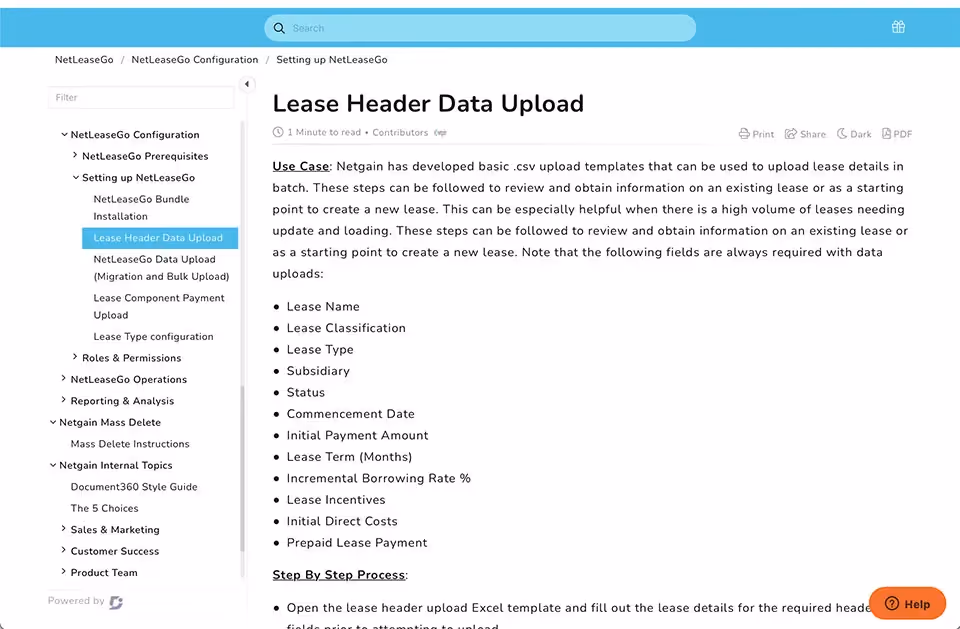Open the apps grid icon in top bar

click(898, 27)
